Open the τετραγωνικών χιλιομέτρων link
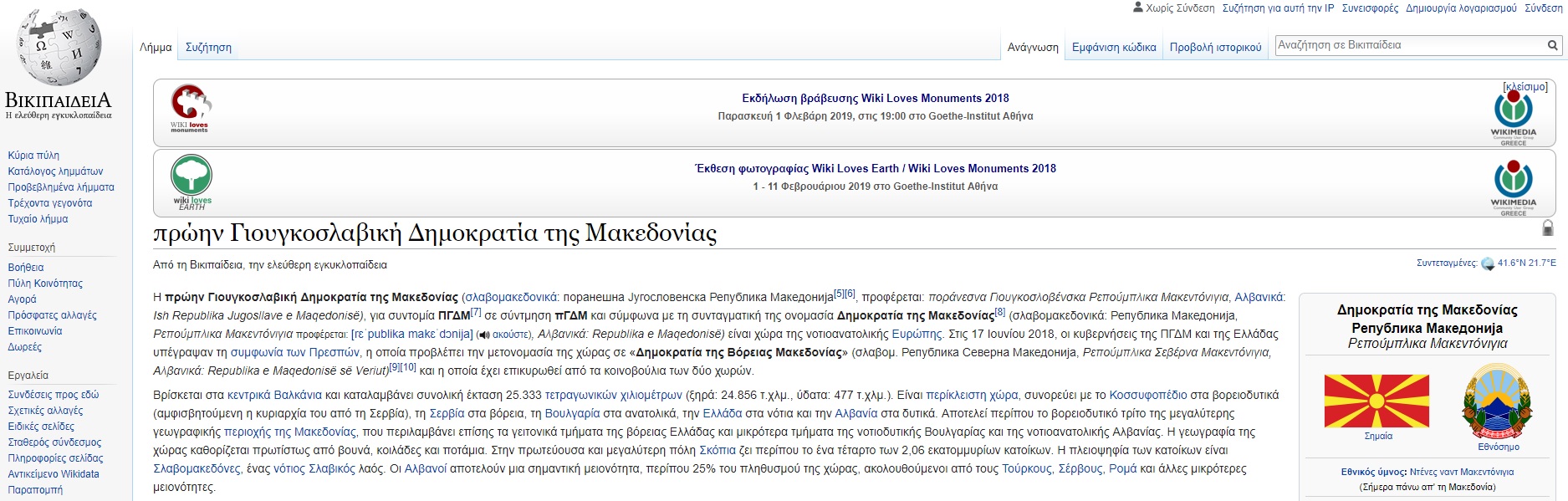Image resolution: width=1568 pixels, height=501 pixels. (614, 395)
